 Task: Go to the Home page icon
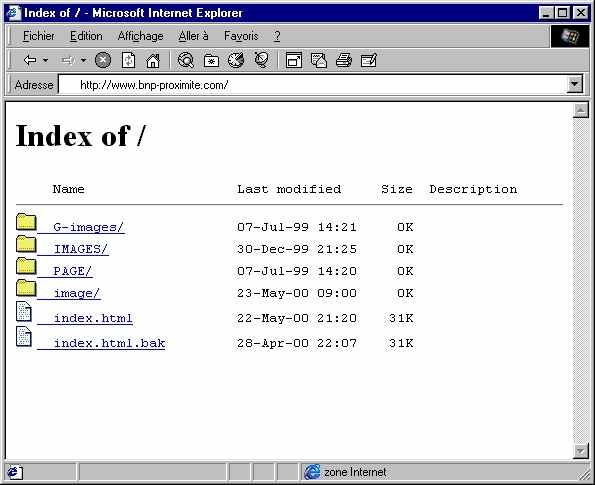click(153, 60)
